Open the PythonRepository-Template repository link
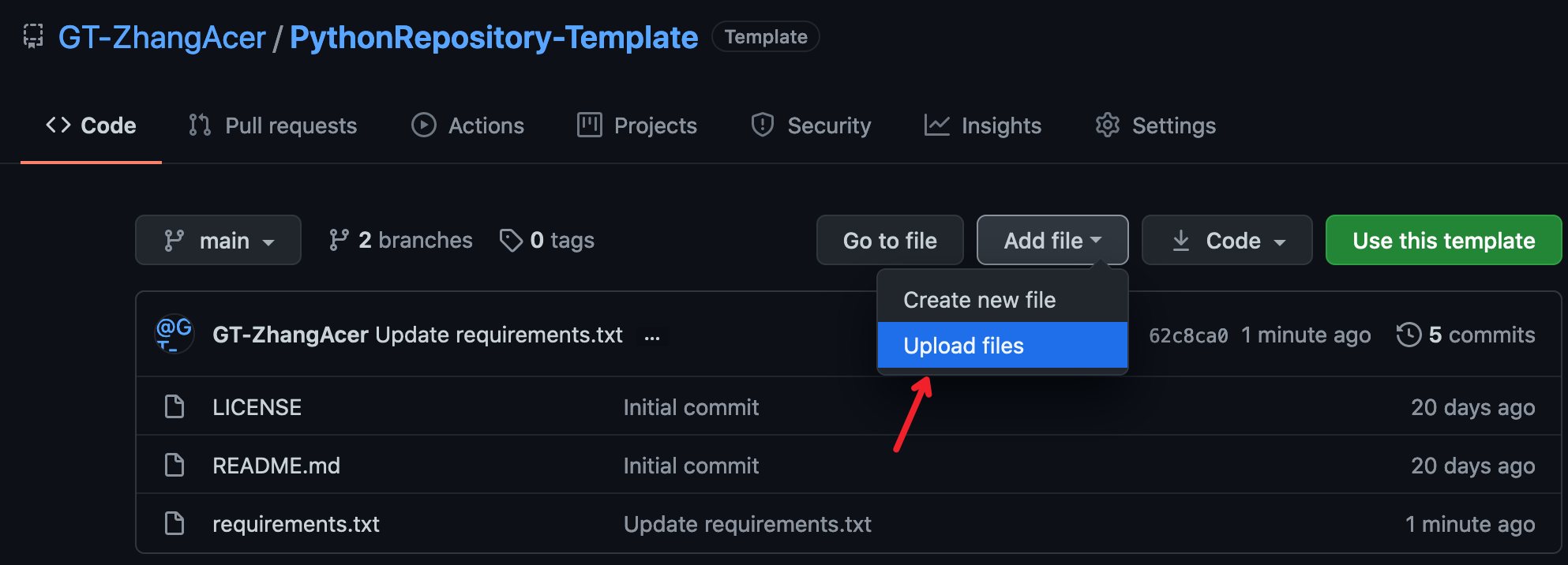 (494, 37)
